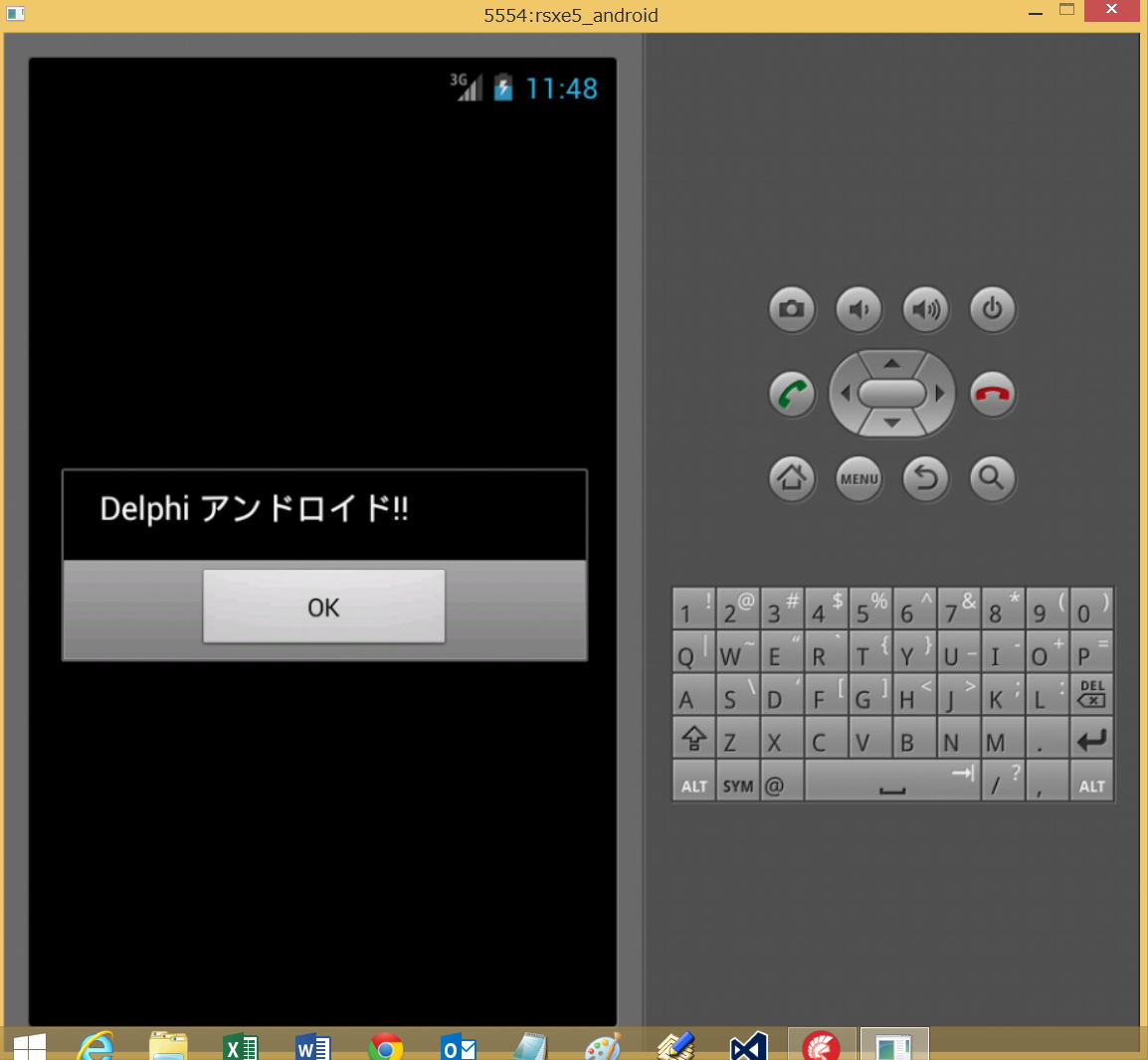
Task: Click the 3G signal status icon
Action: pyautogui.click(x=466, y=88)
